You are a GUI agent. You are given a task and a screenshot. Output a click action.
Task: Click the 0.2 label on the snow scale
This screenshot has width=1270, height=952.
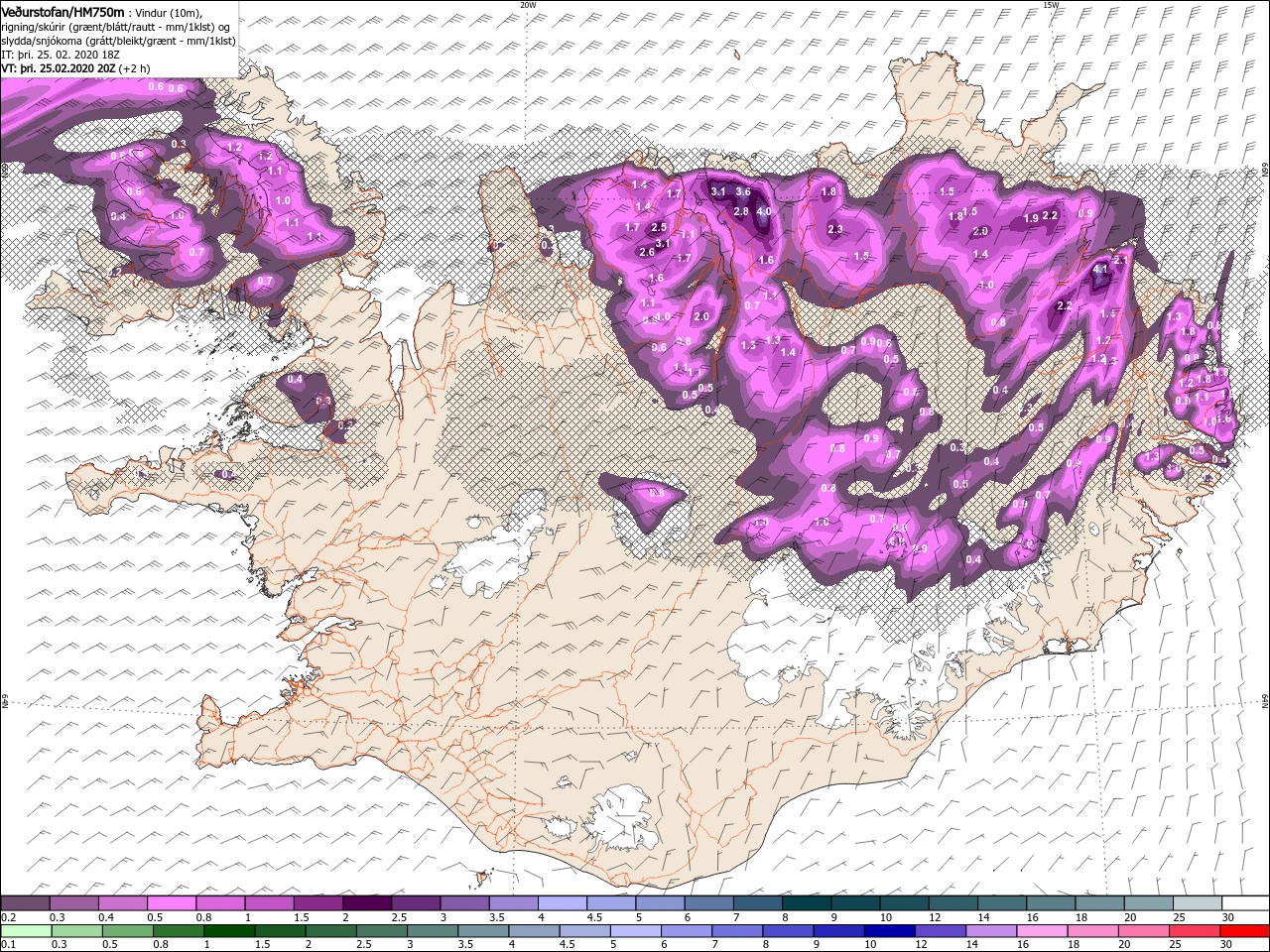(8, 917)
